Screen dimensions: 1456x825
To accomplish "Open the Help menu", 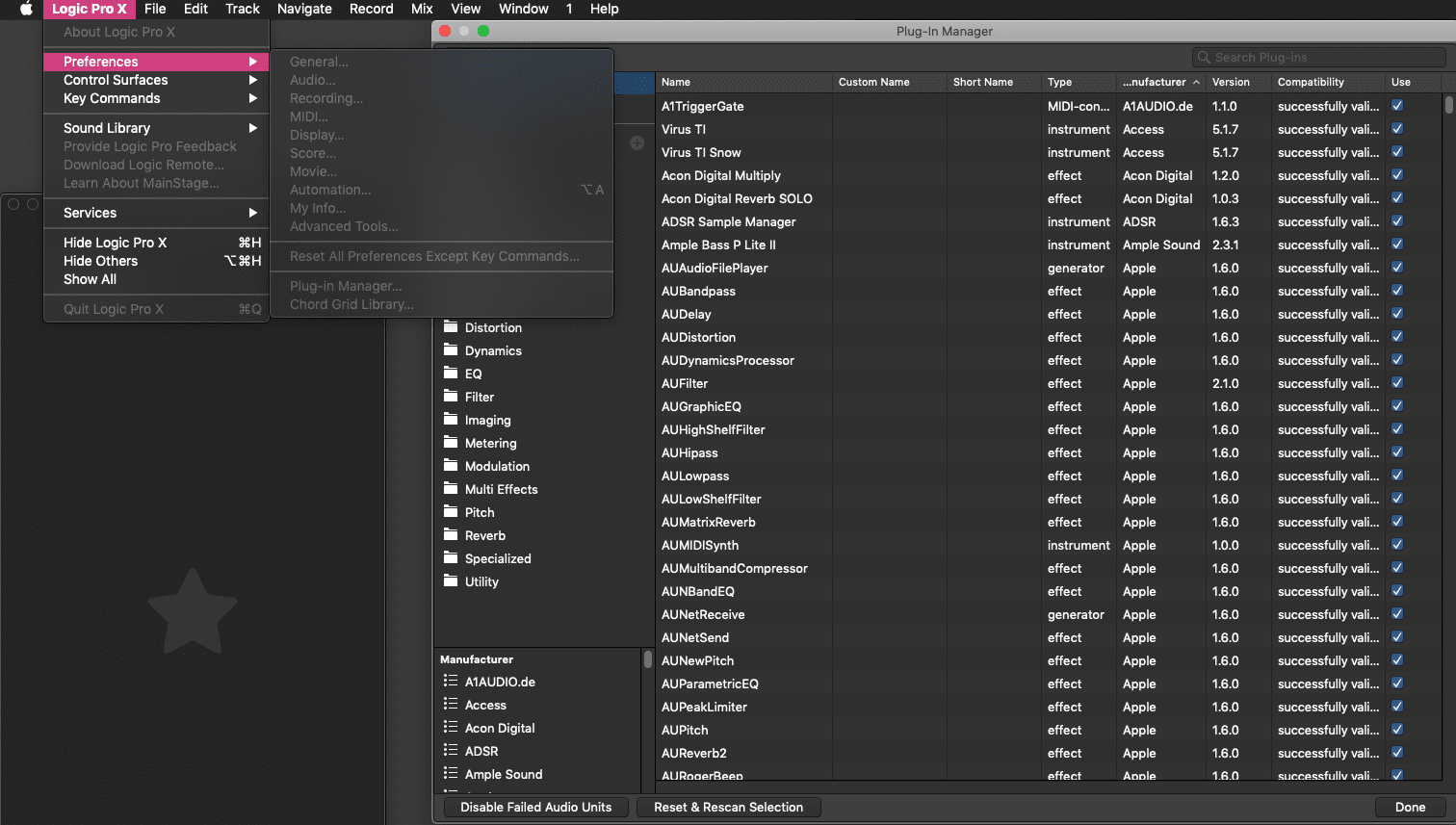I will 604,9.
